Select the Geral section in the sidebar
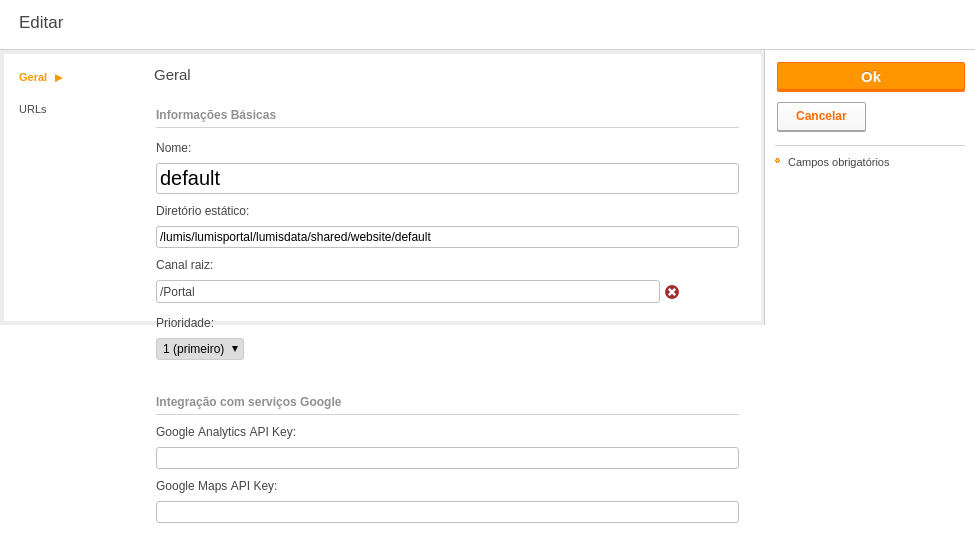 [33, 77]
